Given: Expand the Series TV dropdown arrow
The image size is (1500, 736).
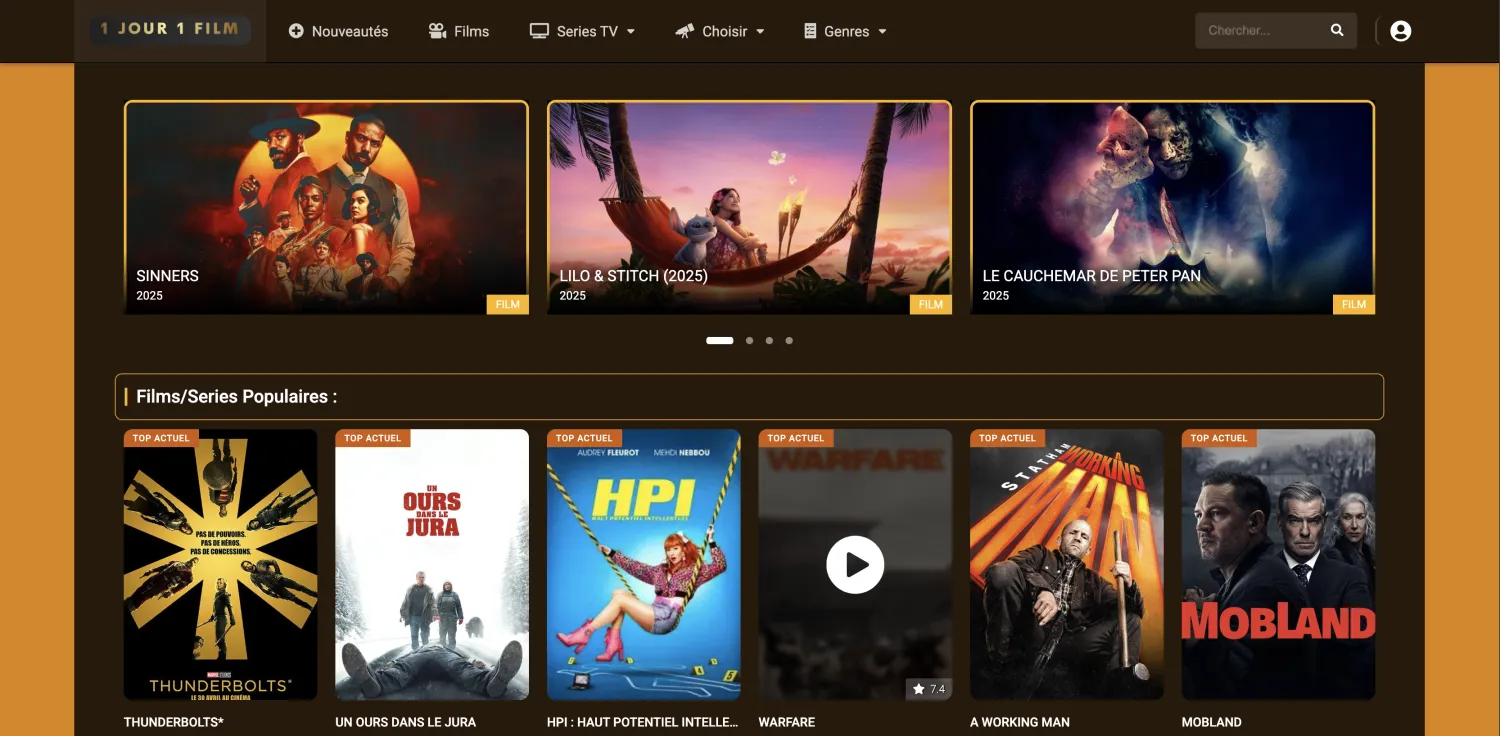Looking at the screenshot, I should (631, 32).
